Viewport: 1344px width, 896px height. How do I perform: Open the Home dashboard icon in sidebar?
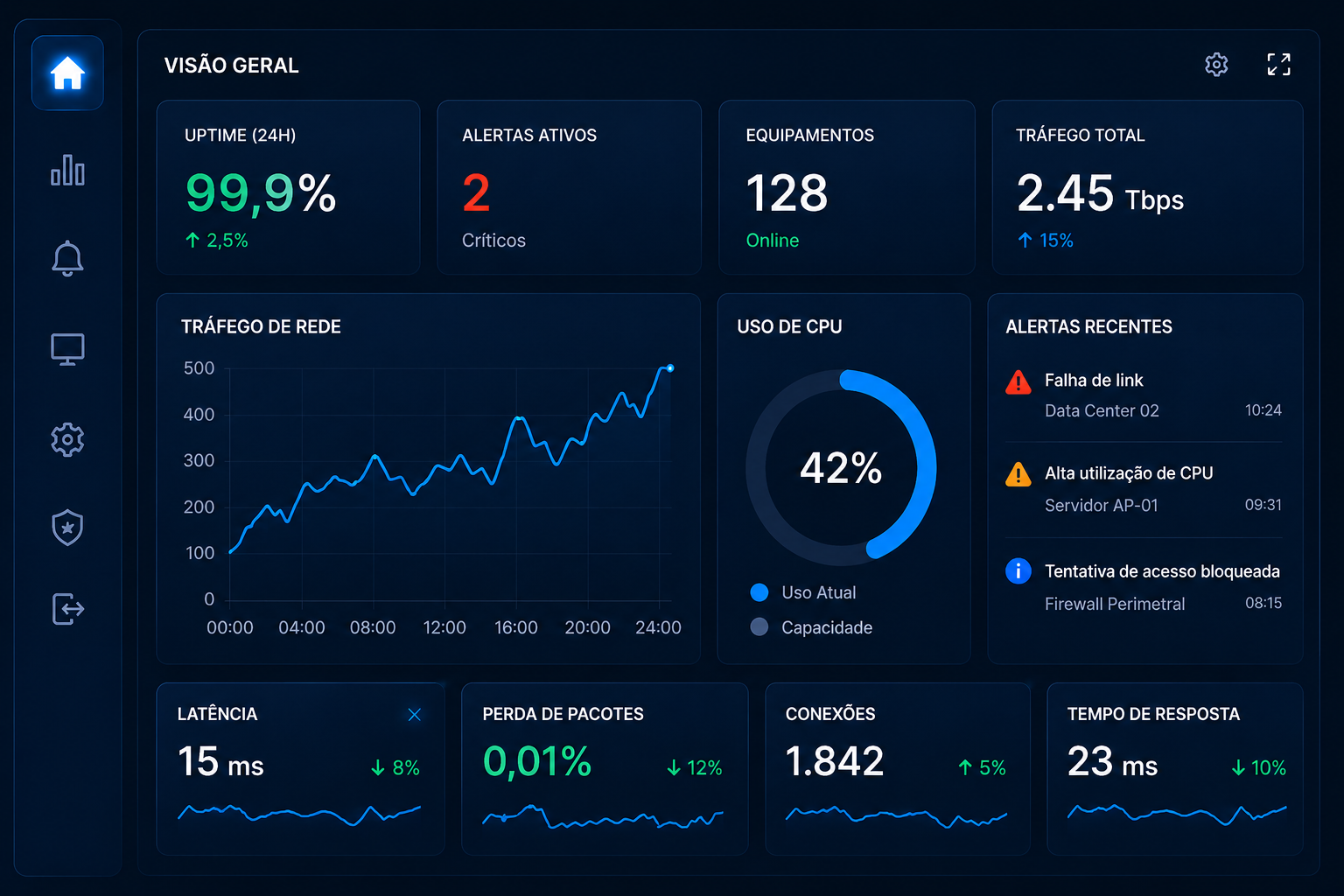pos(67,73)
